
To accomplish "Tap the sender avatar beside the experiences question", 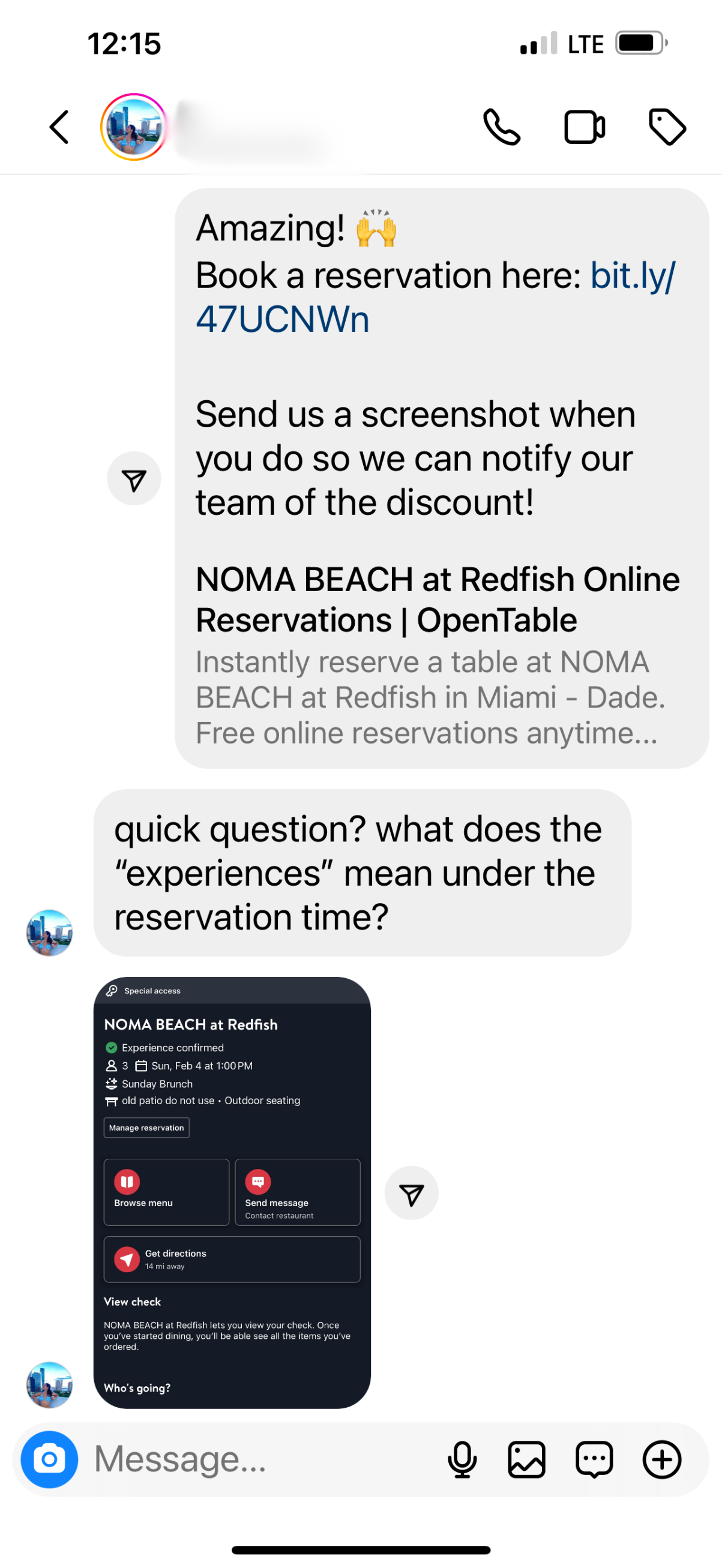I will (x=49, y=933).
